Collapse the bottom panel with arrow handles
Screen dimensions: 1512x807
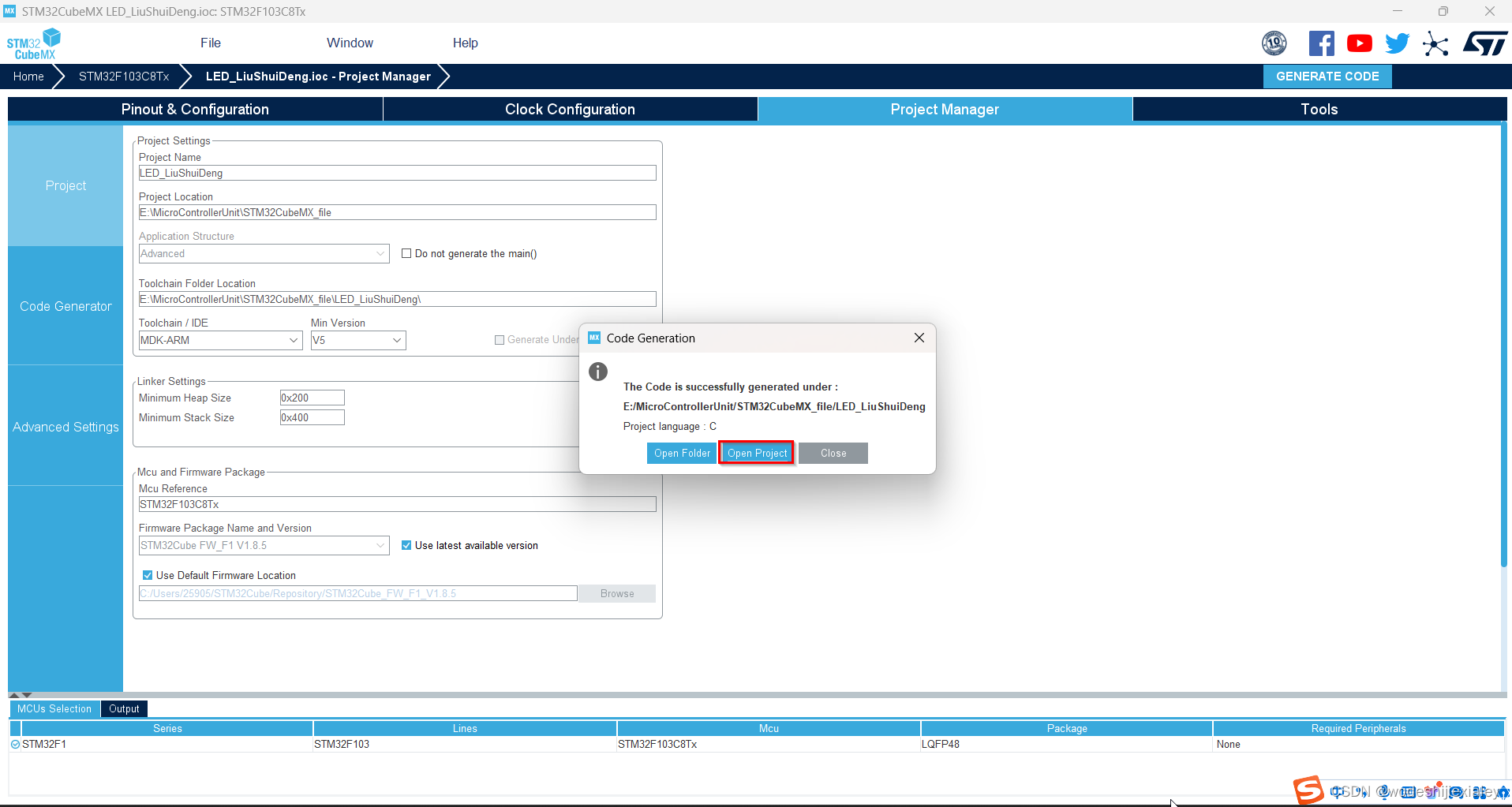(21, 695)
